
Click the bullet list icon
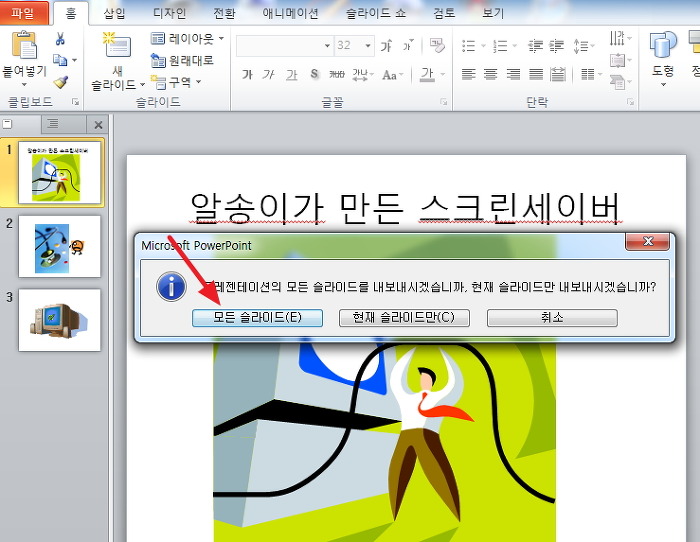[x=468, y=46]
